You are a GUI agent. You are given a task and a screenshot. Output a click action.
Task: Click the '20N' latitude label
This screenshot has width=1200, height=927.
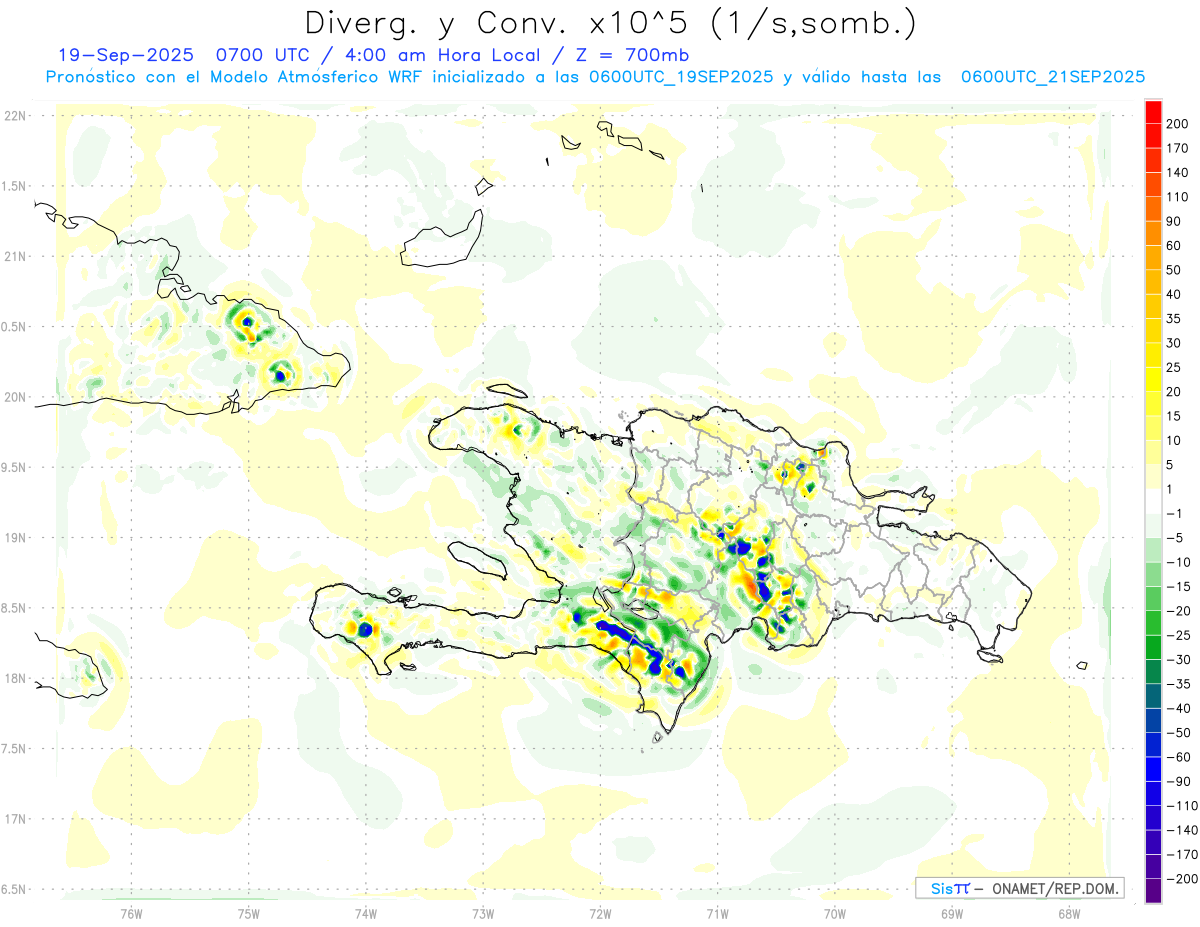click(15, 397)
